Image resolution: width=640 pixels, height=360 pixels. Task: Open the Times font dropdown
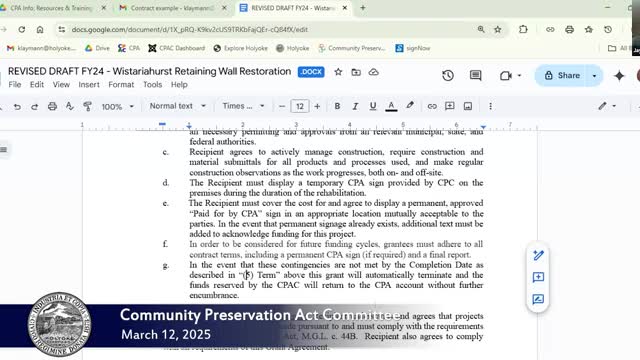click(243, 106)
